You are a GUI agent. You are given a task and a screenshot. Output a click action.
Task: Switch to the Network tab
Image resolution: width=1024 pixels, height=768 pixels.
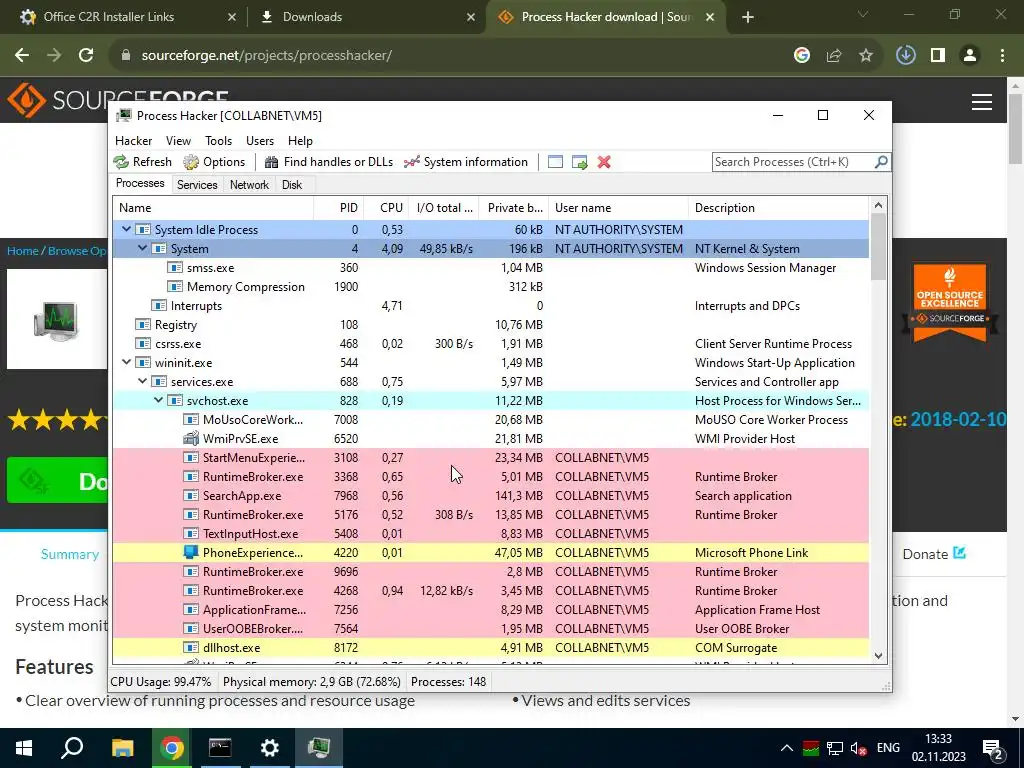pos(249,185)
